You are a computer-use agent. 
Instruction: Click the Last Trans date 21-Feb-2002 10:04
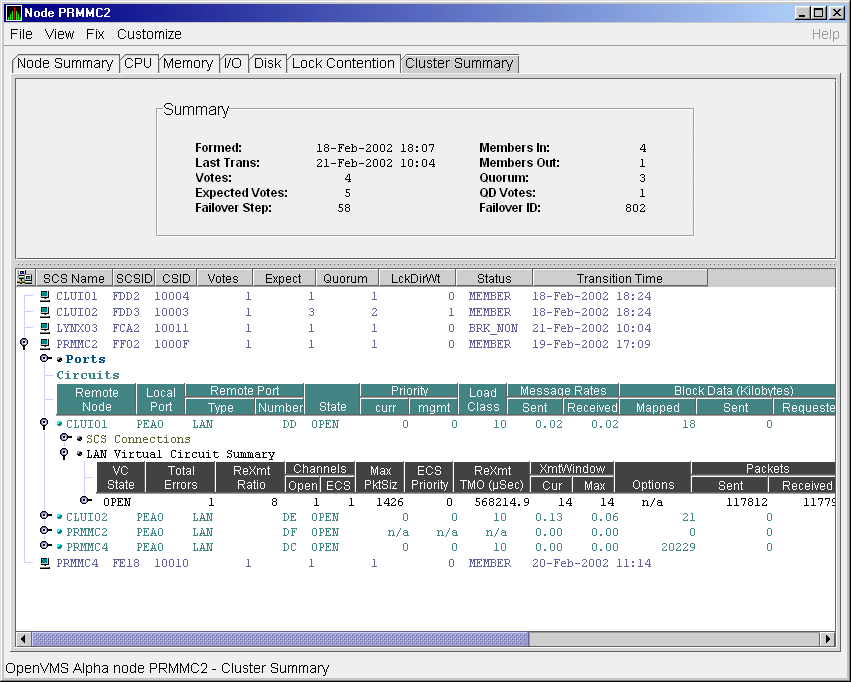click(376, 163)
